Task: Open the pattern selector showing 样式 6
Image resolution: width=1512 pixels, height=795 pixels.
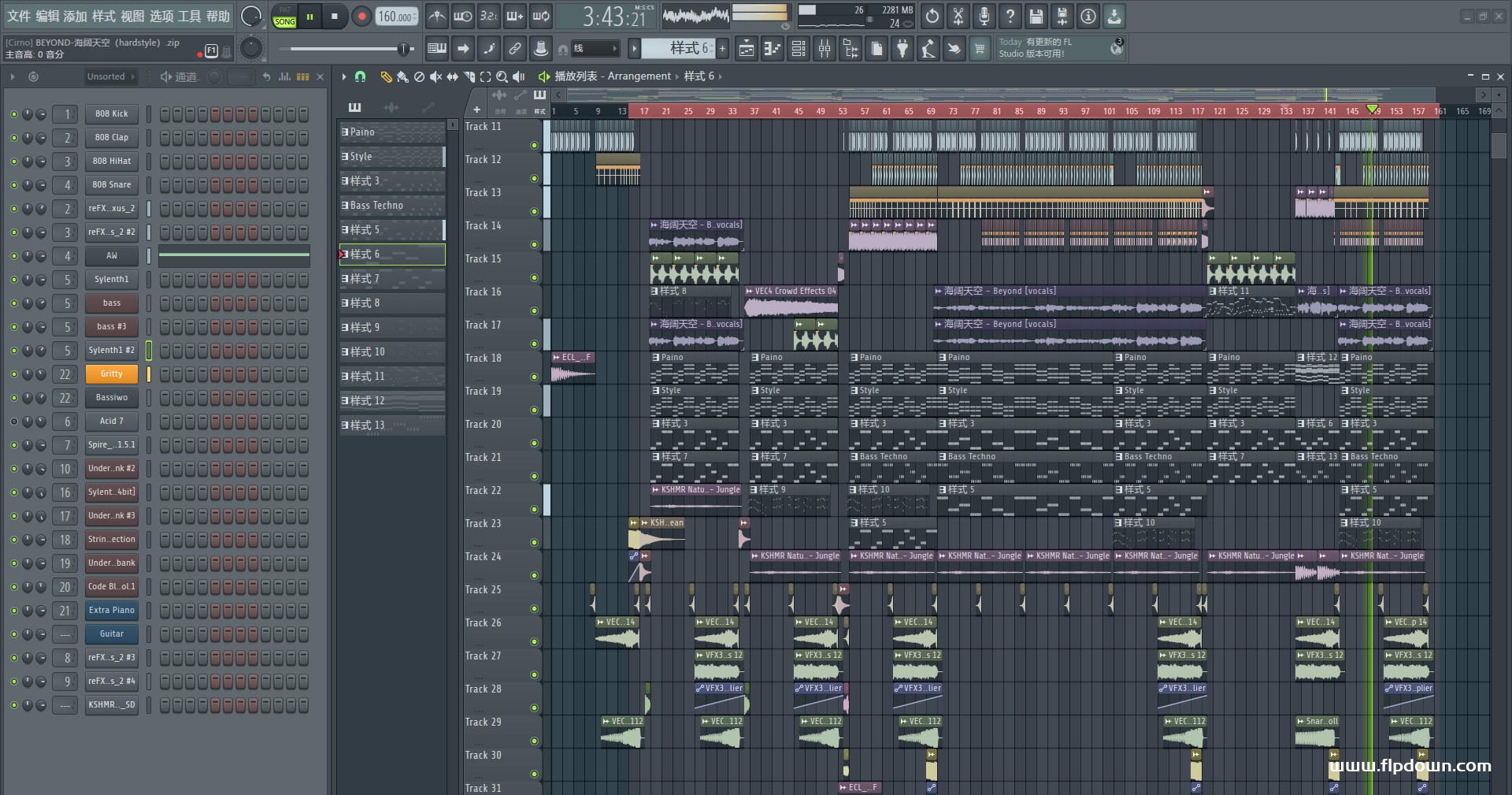Action: click(x=677, y=49)
